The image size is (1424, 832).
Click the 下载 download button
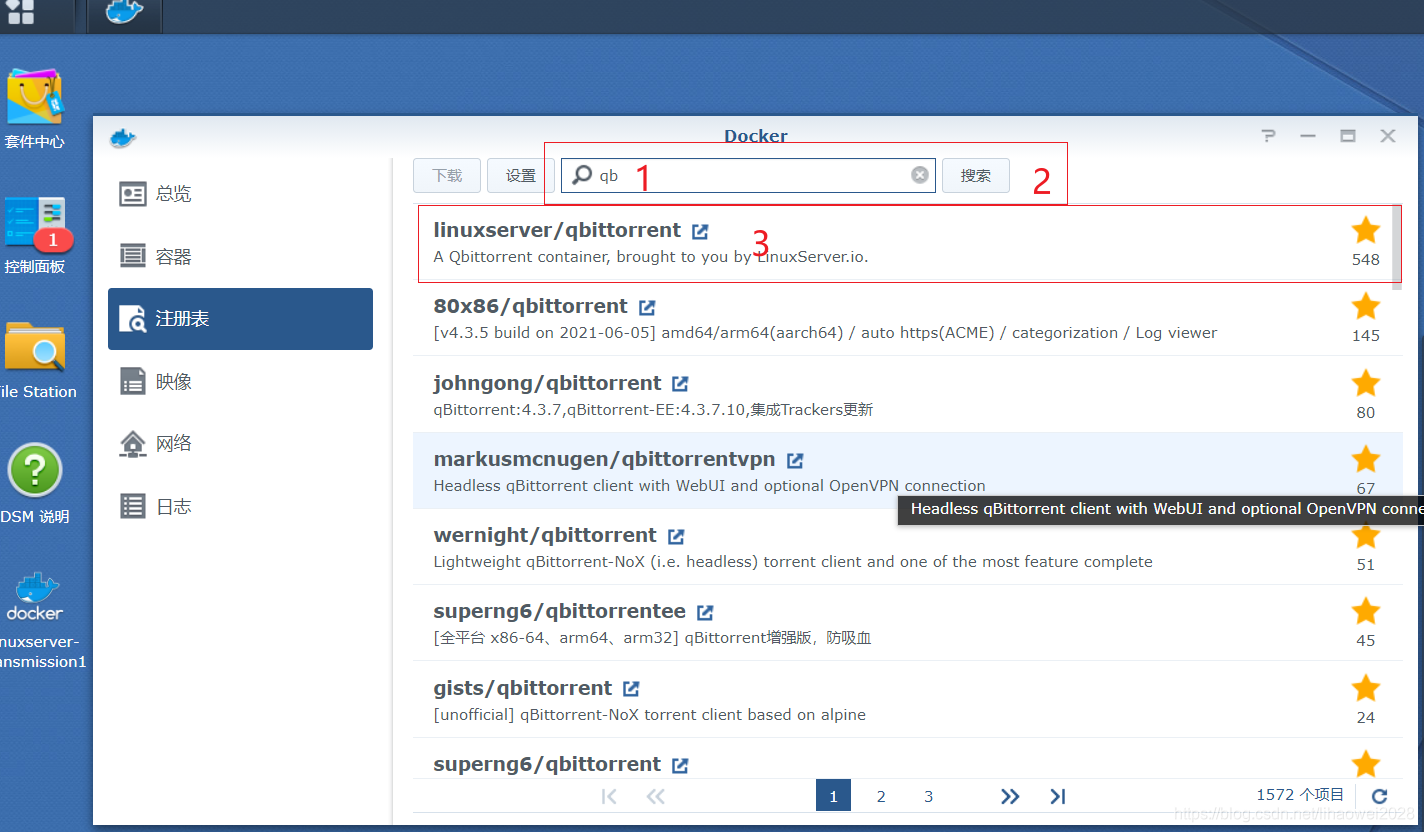447,175
